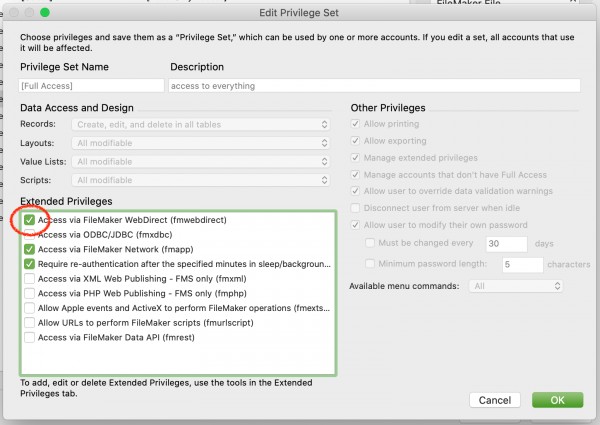Open the Records privilege dropdown
The width and height of the screenshot is (600, 425).
coord(201,124)
